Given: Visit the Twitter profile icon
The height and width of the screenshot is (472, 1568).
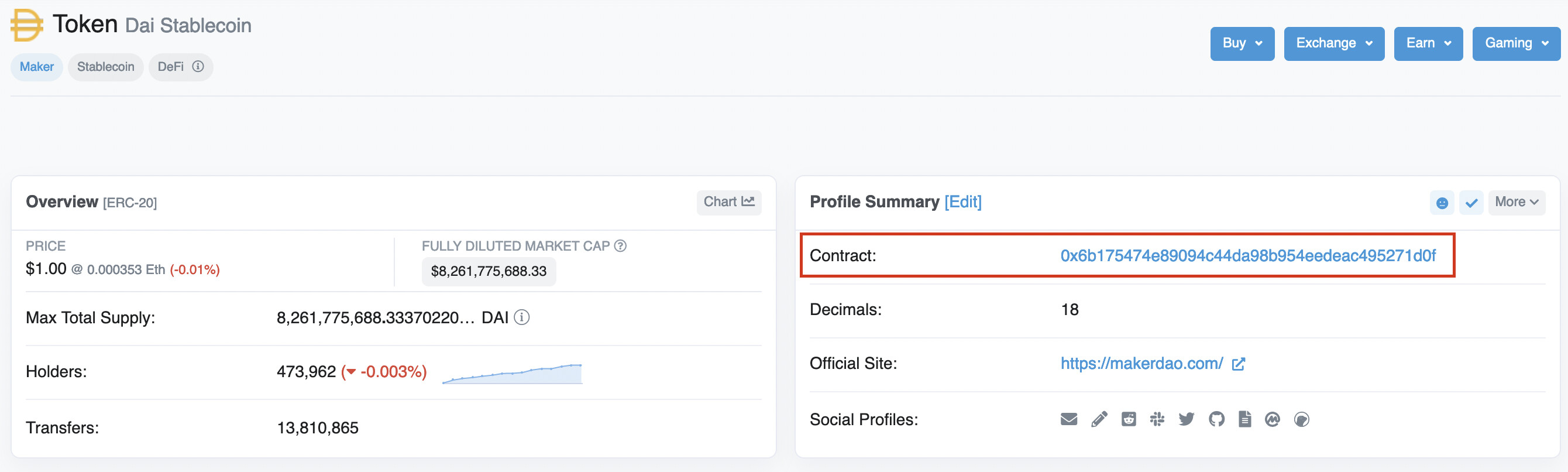Looking at the screenshot, I should pos(1187,419).
